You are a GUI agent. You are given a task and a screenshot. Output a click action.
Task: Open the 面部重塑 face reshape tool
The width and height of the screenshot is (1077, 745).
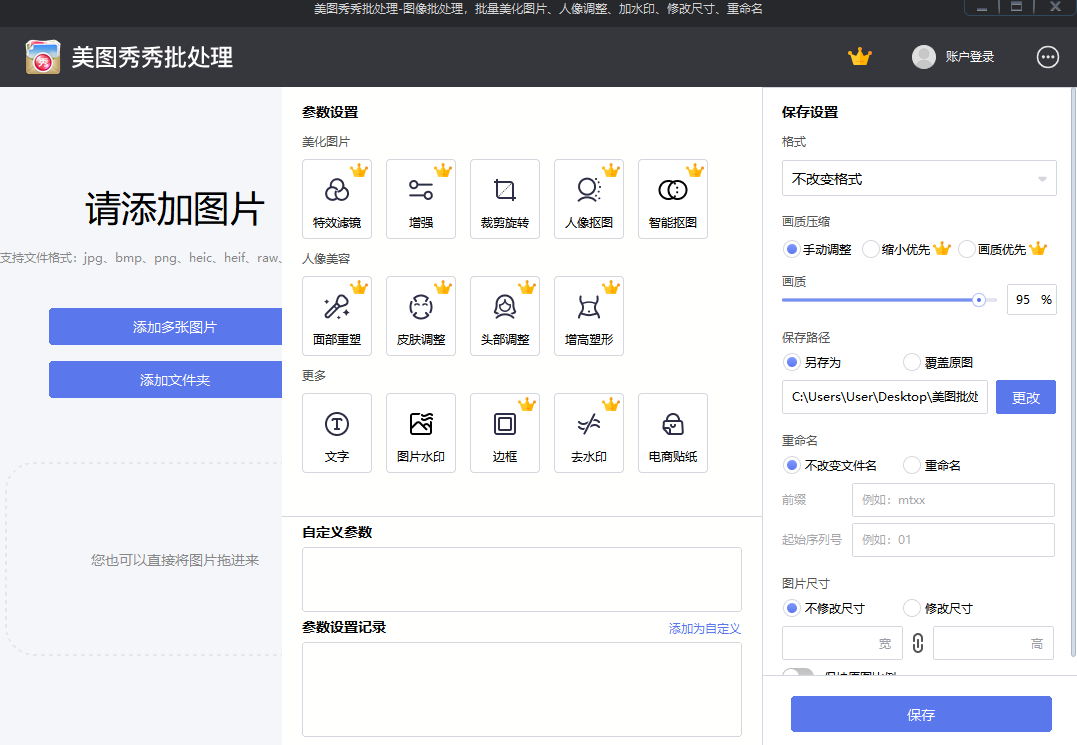click(x=337, y=315)
